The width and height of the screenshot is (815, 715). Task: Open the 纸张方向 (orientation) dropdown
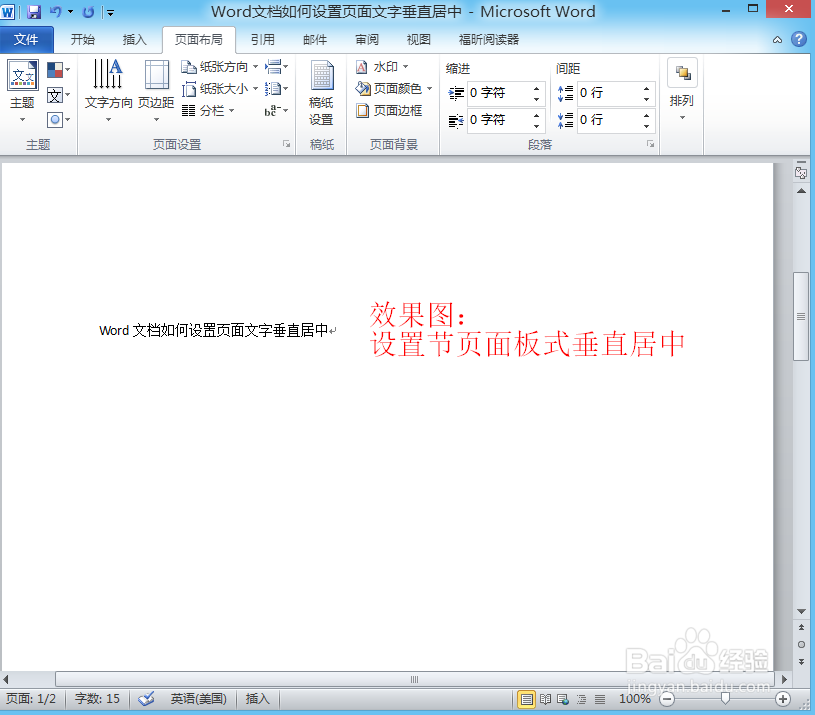[222, 66]
